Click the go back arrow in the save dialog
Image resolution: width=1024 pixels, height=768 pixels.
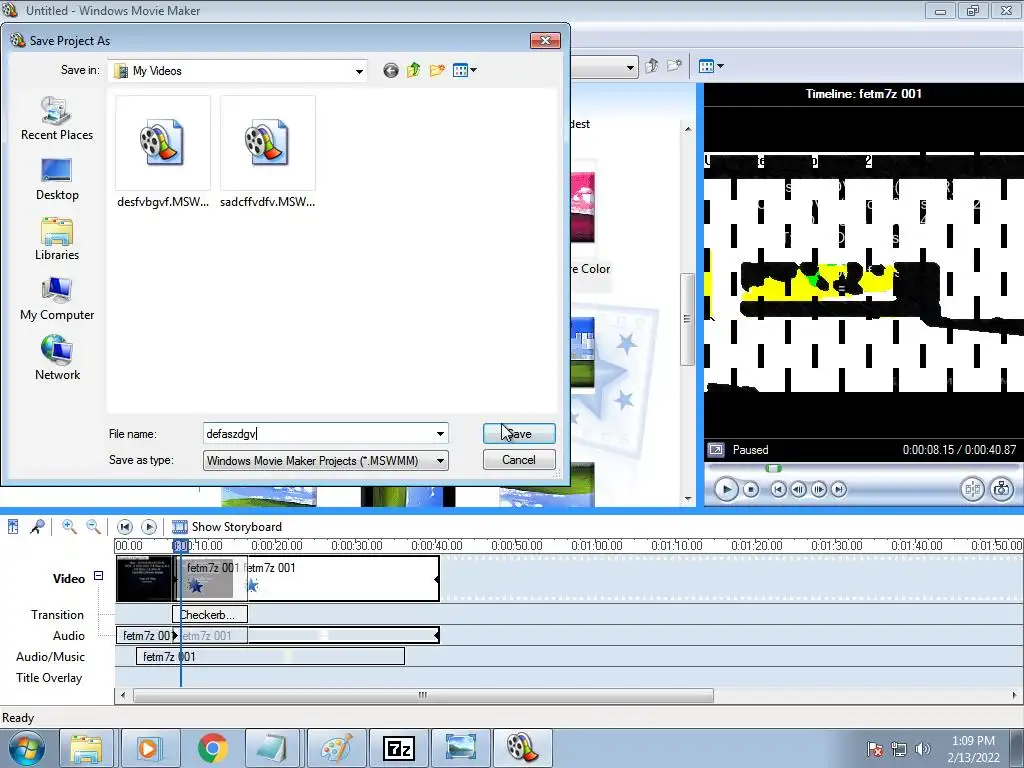[391, 71]
